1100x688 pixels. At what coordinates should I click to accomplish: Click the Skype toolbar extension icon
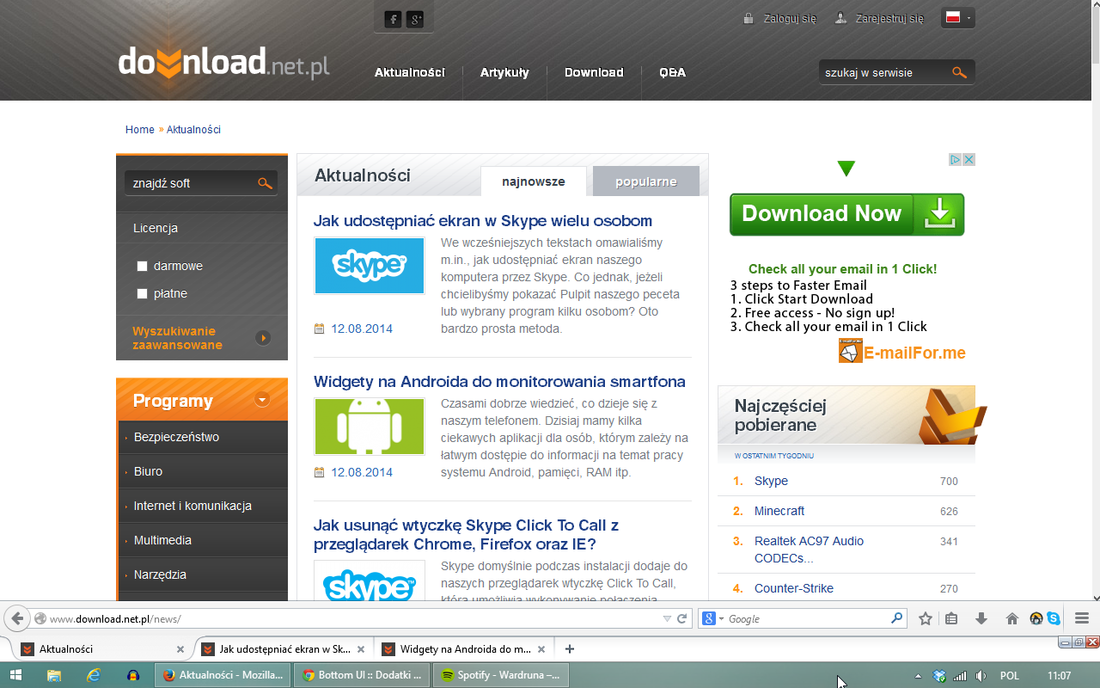point(1054,619)
